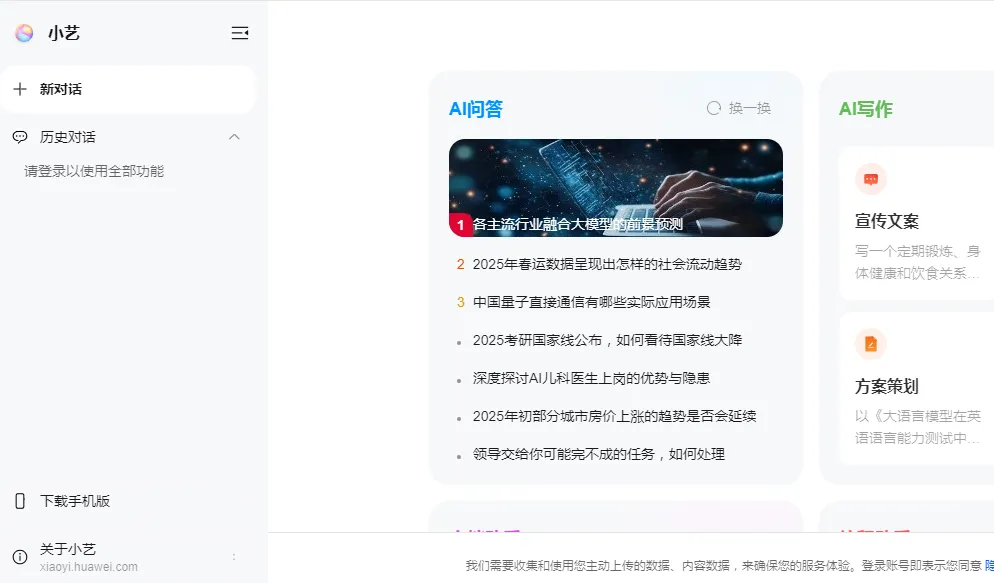Select the 方案策划 document icon
Viewport: 994px width, 583px height.
[871, 344]
